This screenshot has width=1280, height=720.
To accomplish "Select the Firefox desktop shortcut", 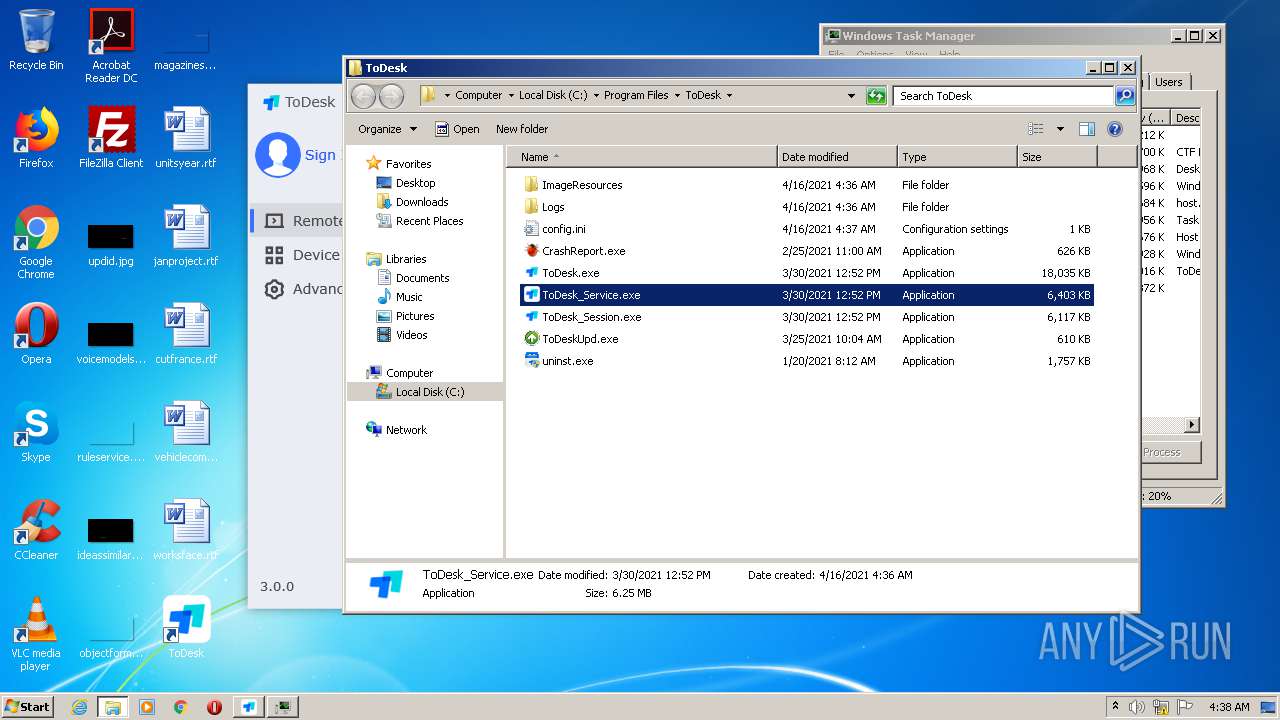I will tap(36, 138).
